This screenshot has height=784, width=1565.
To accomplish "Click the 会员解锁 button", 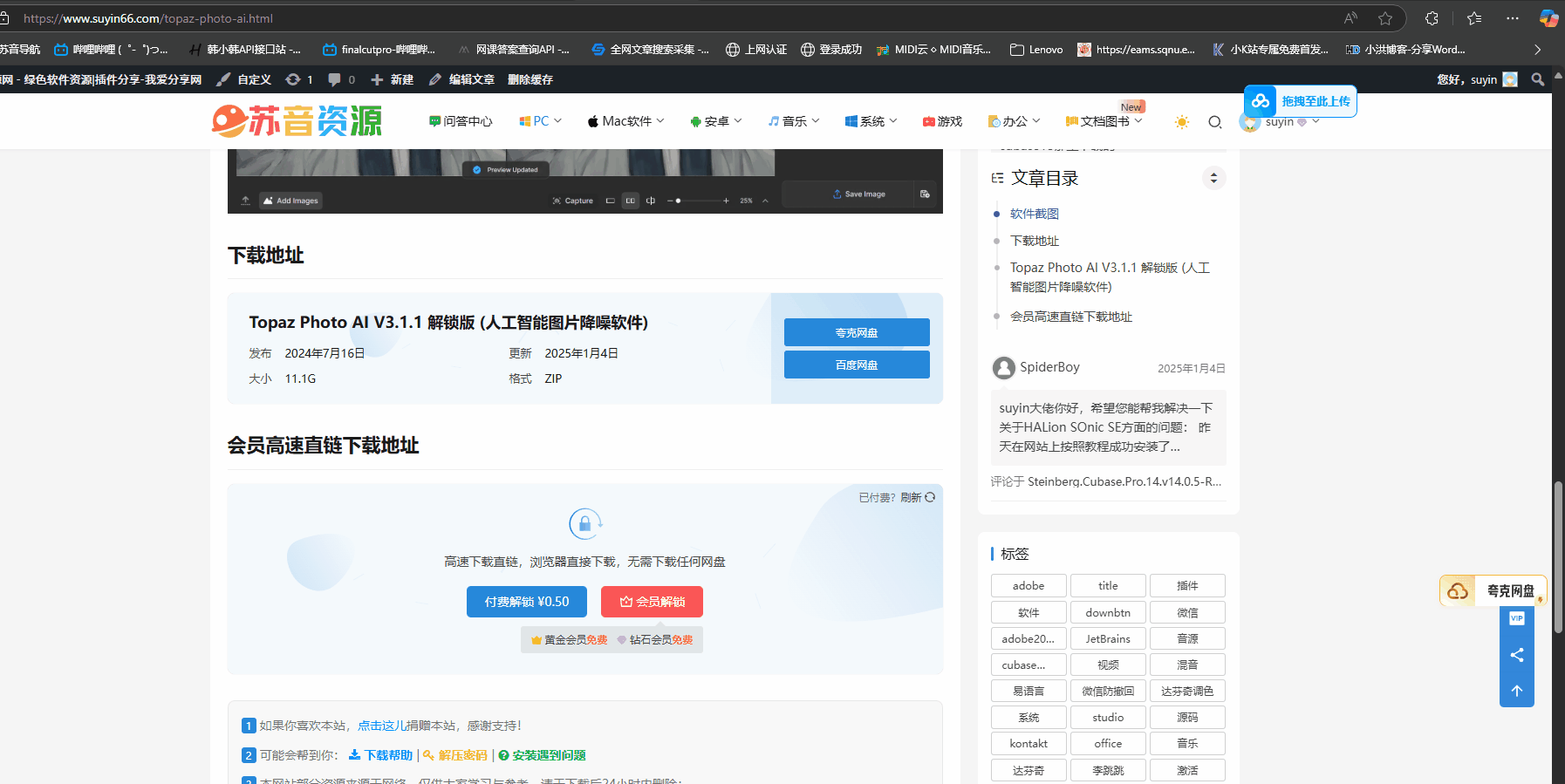I will (652, 602).
